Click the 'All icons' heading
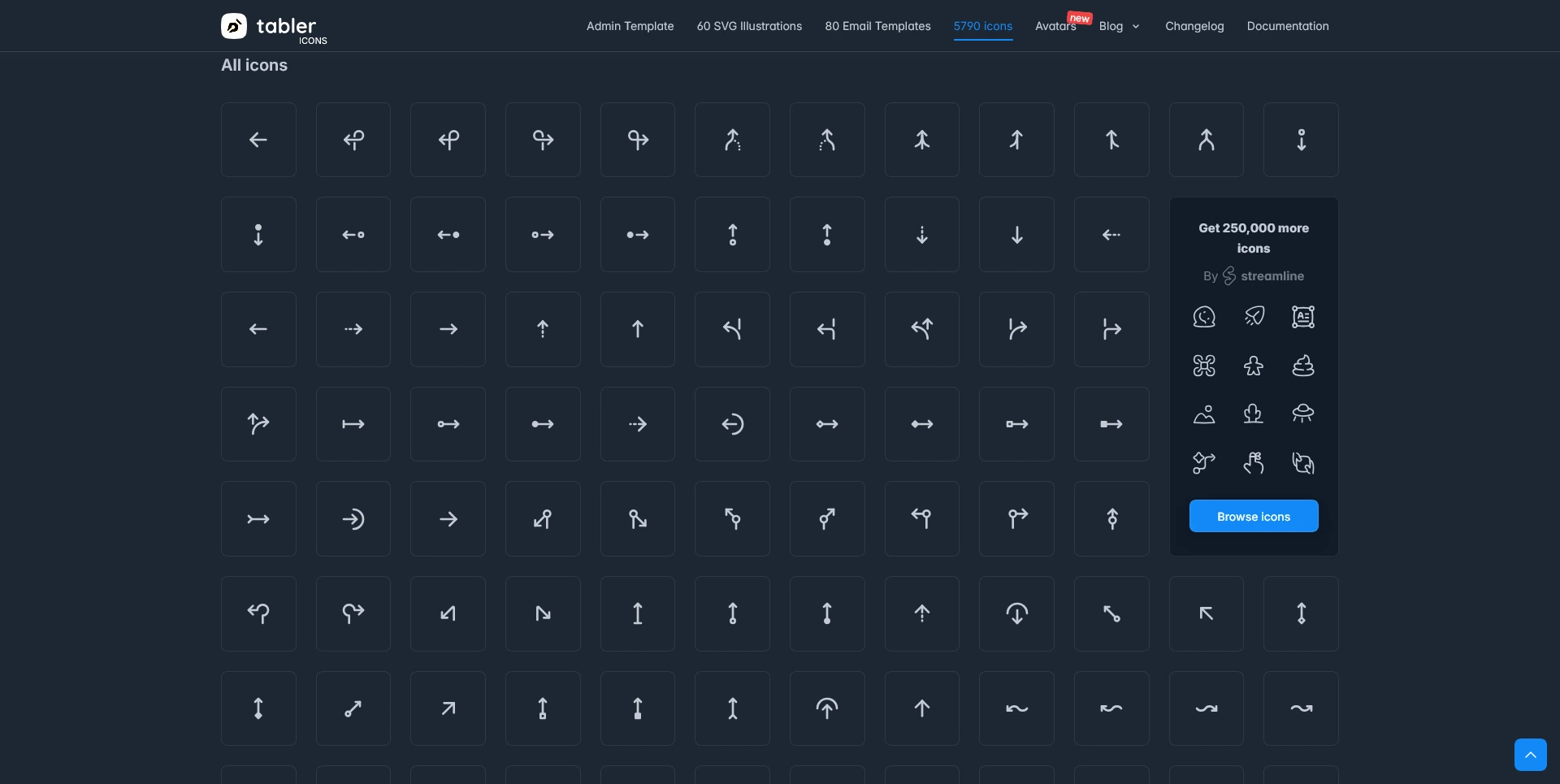 pos(254,65)
